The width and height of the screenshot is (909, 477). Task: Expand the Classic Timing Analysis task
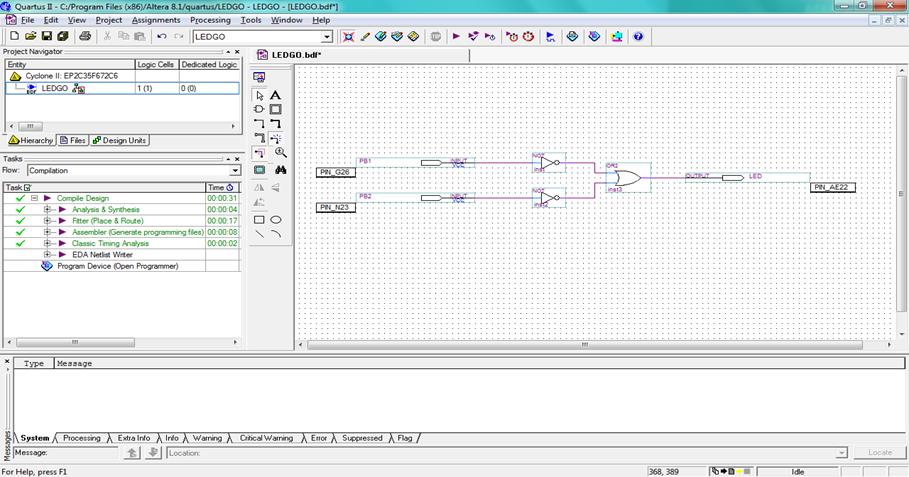point(48,243)
